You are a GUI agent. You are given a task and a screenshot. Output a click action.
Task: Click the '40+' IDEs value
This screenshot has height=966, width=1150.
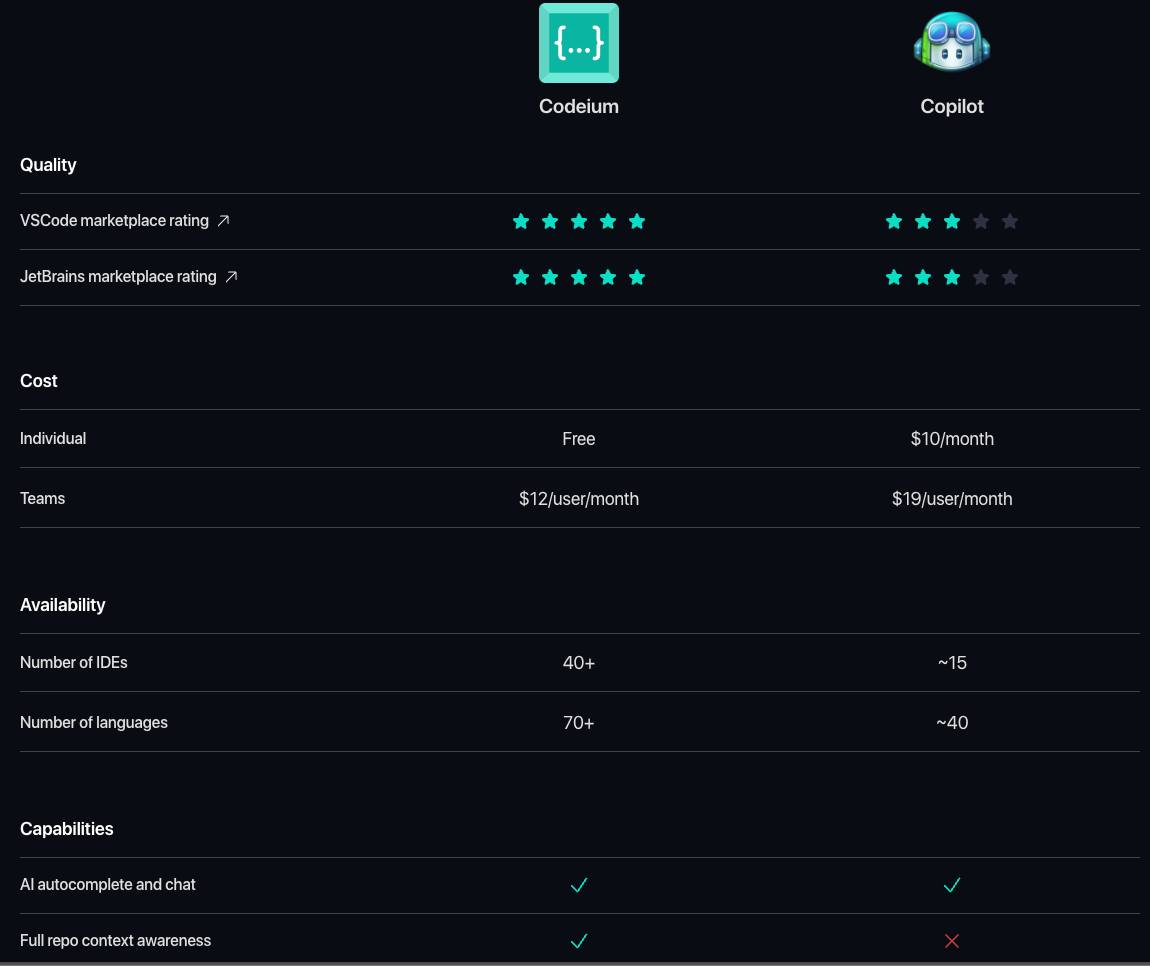click(579, 663)
